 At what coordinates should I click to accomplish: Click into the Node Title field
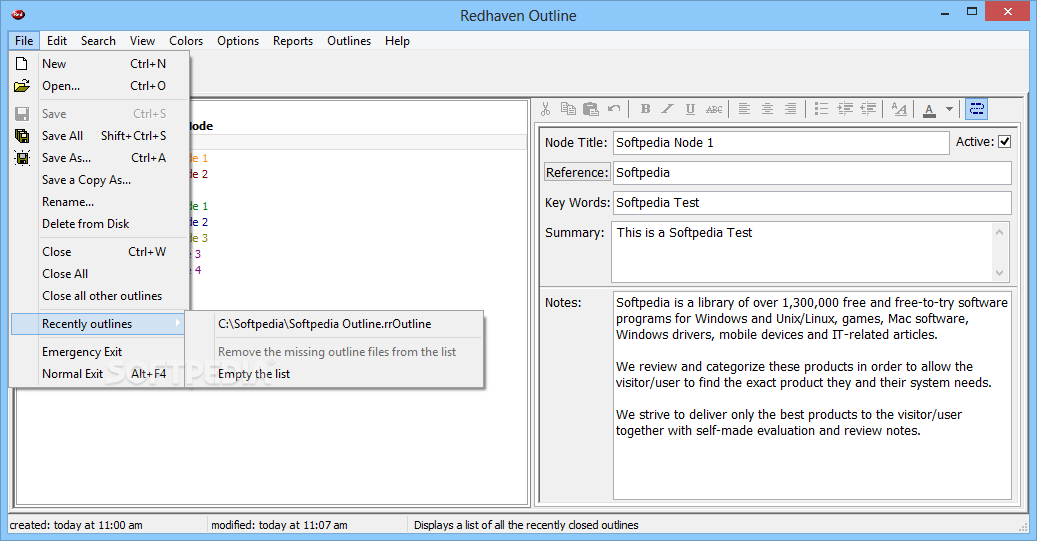[x=781, y=143]
